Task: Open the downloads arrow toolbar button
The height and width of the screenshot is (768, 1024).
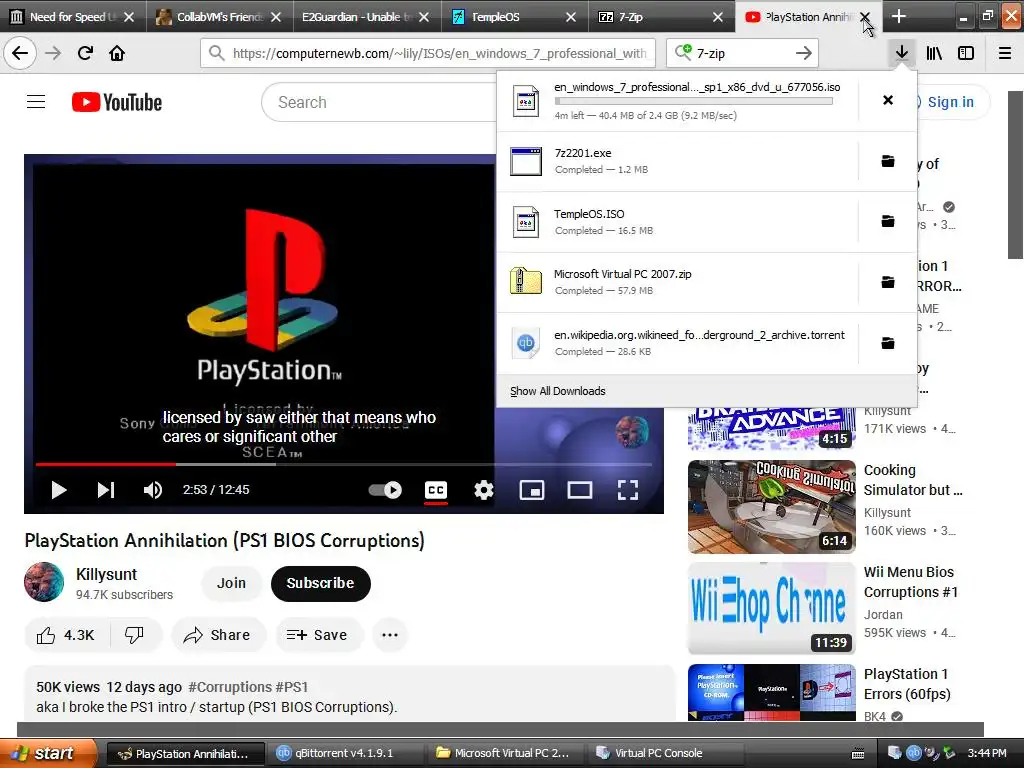Action: click(902, 53)
